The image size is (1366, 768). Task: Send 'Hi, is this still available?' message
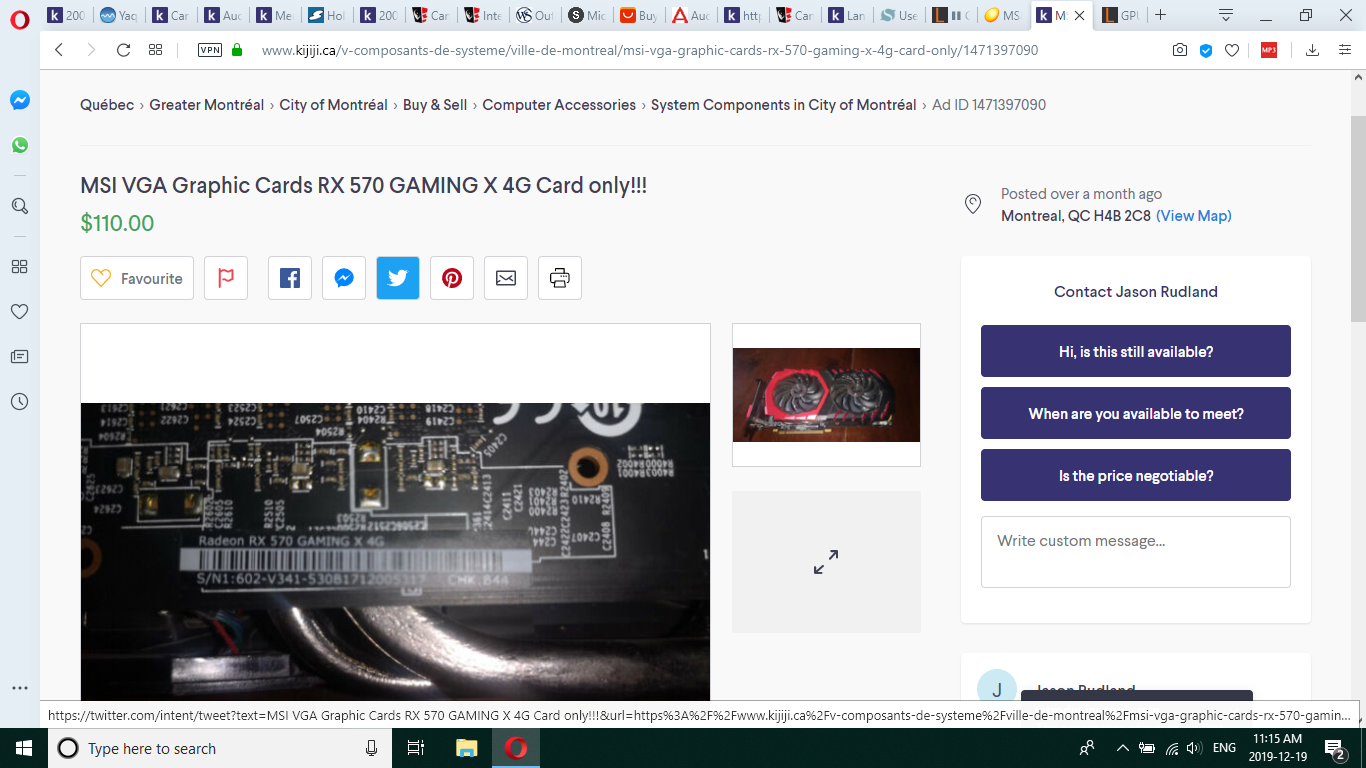pos(1136,351)
